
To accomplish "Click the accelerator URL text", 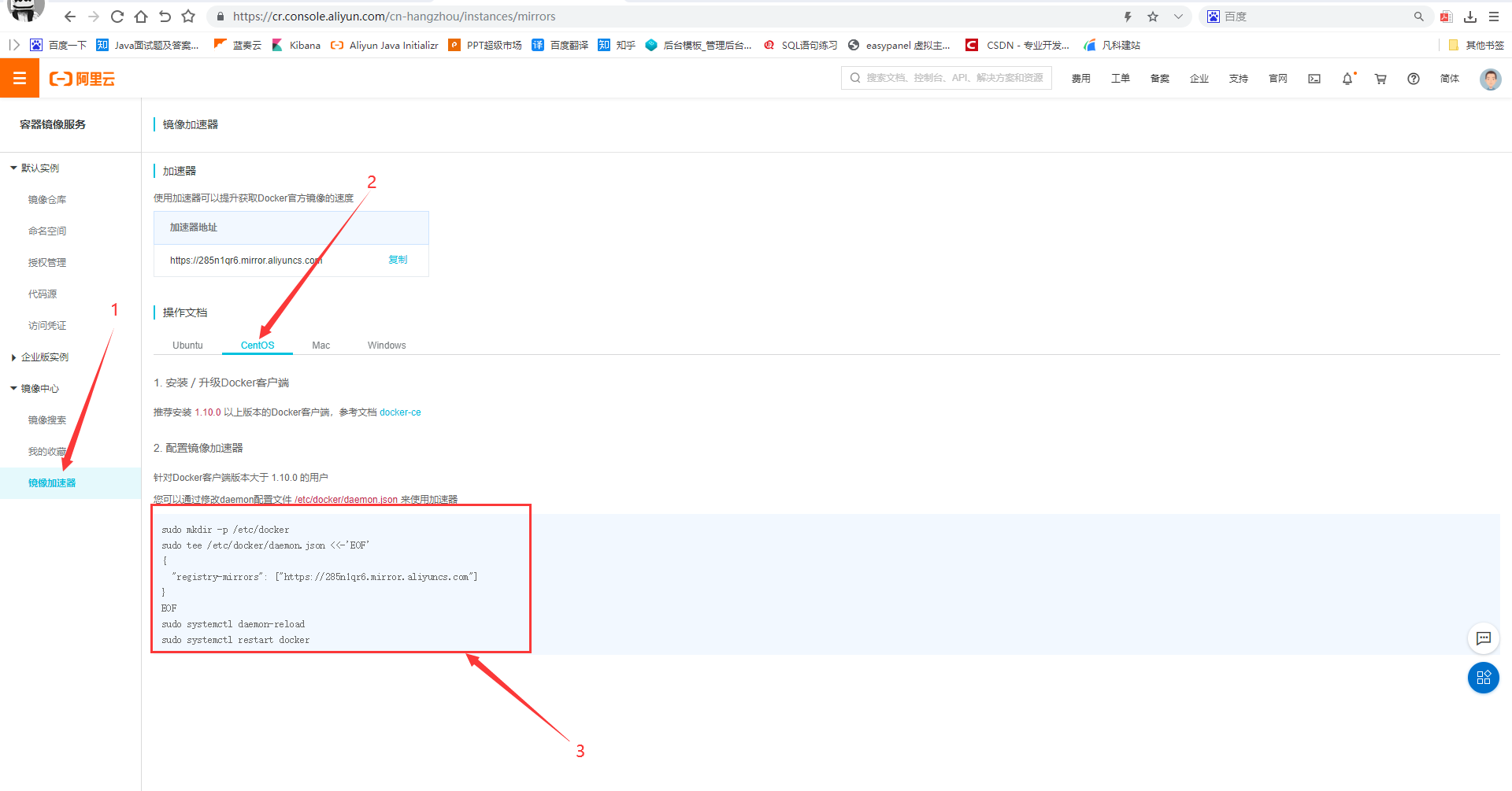I will point(246,261).
